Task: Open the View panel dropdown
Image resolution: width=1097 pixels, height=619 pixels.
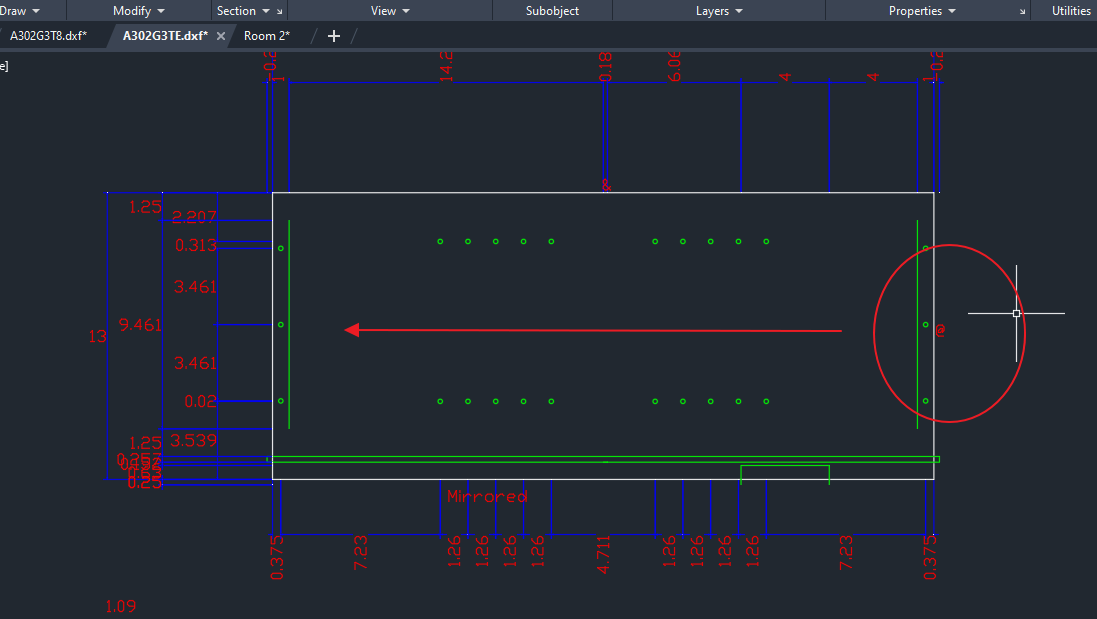Action: point(389,11)
